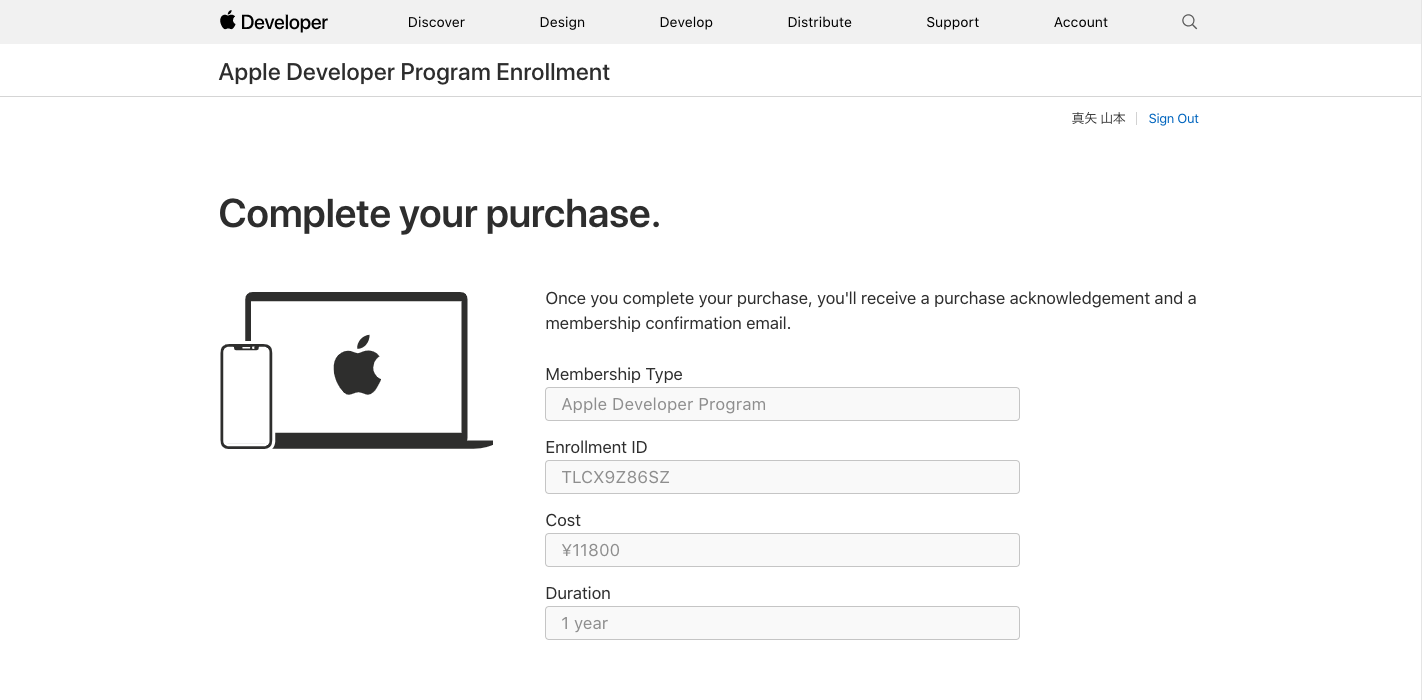The image size is (1422, 700).
Task: Sign out of the developer account
Action: 1173,118
